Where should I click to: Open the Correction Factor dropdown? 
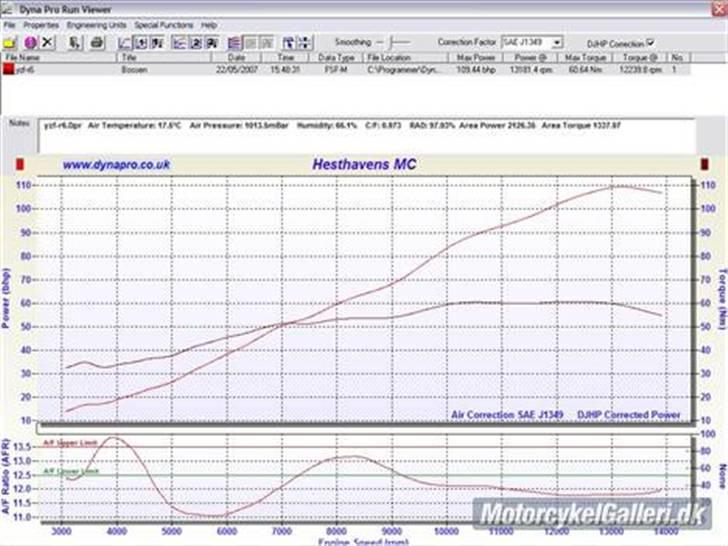557,43
